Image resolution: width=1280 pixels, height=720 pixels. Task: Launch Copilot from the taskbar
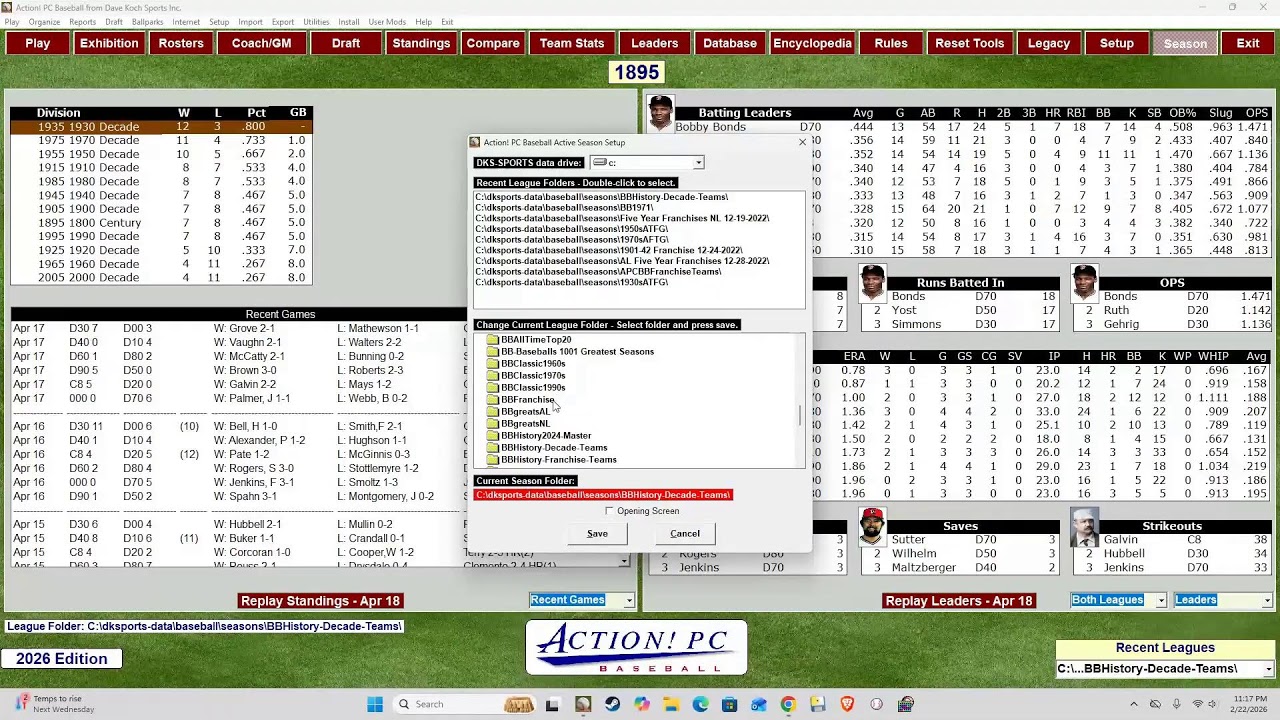click(x=641, y=704)
